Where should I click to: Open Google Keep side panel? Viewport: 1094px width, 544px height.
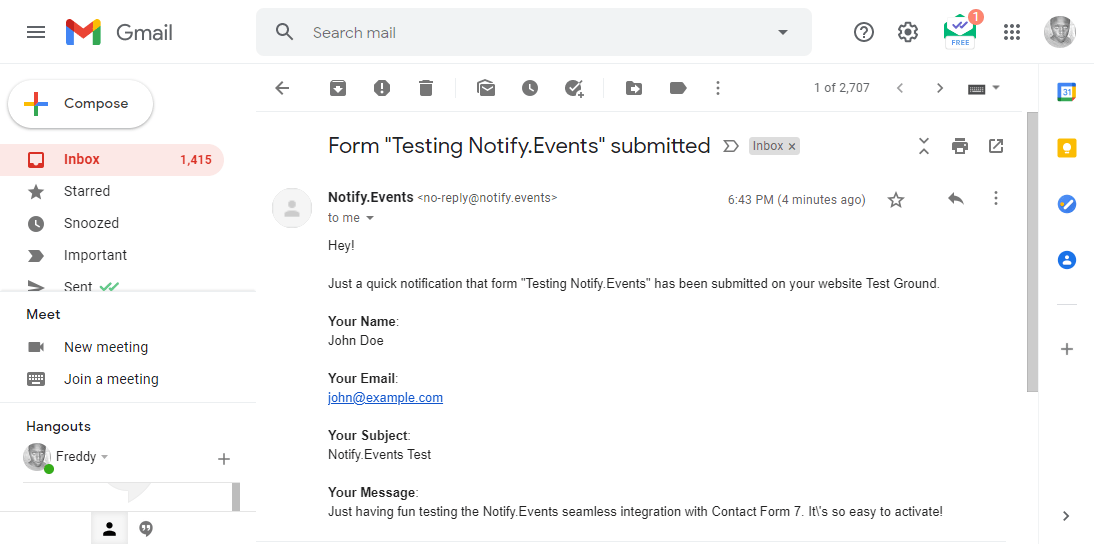(x=1066, y=148)
